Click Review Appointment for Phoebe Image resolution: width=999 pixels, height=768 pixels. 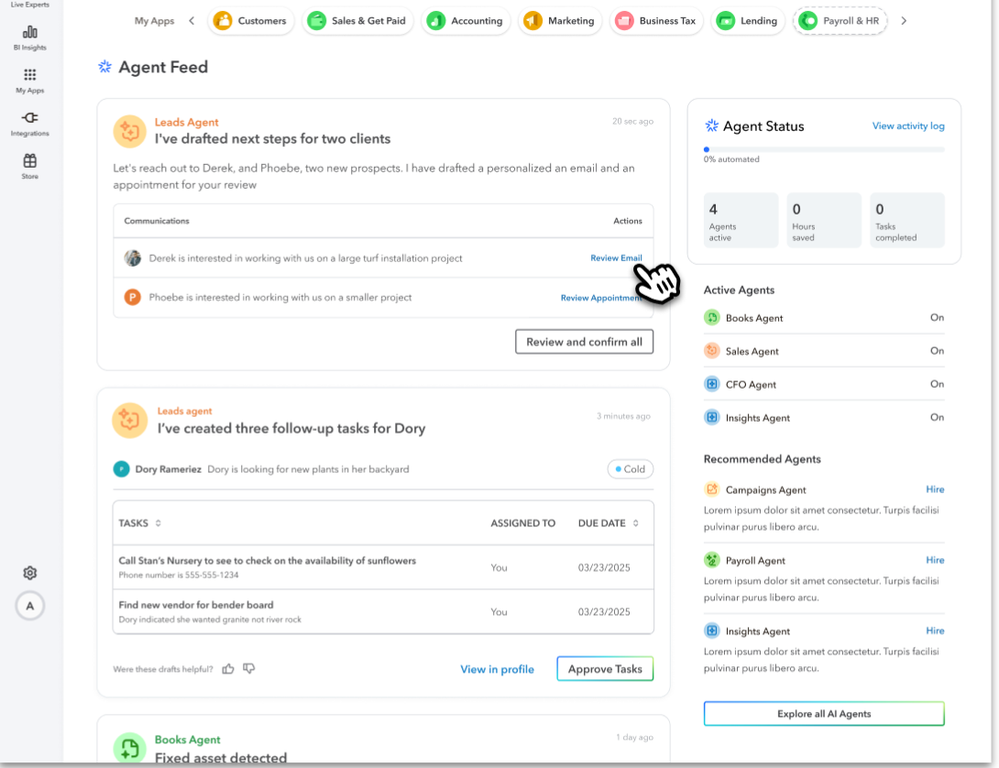click(601, 298)
